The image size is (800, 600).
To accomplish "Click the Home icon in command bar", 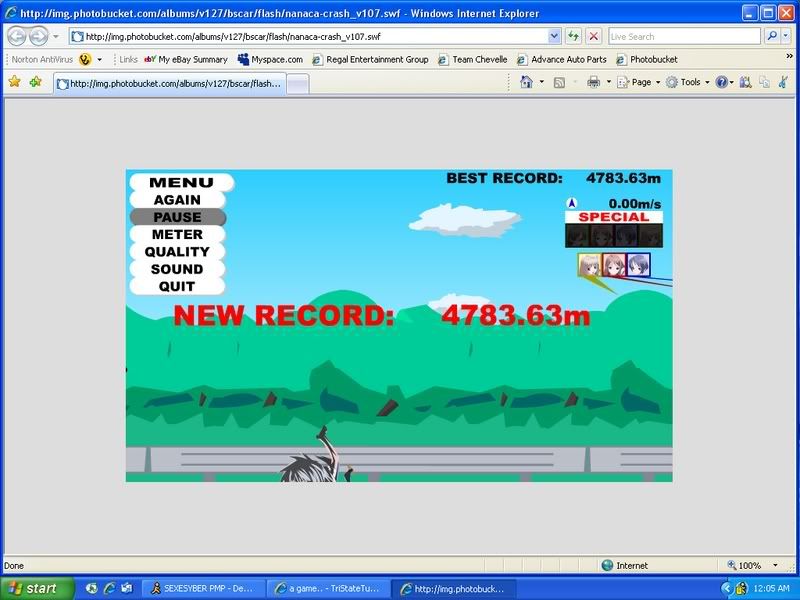I will pos(527,82).
